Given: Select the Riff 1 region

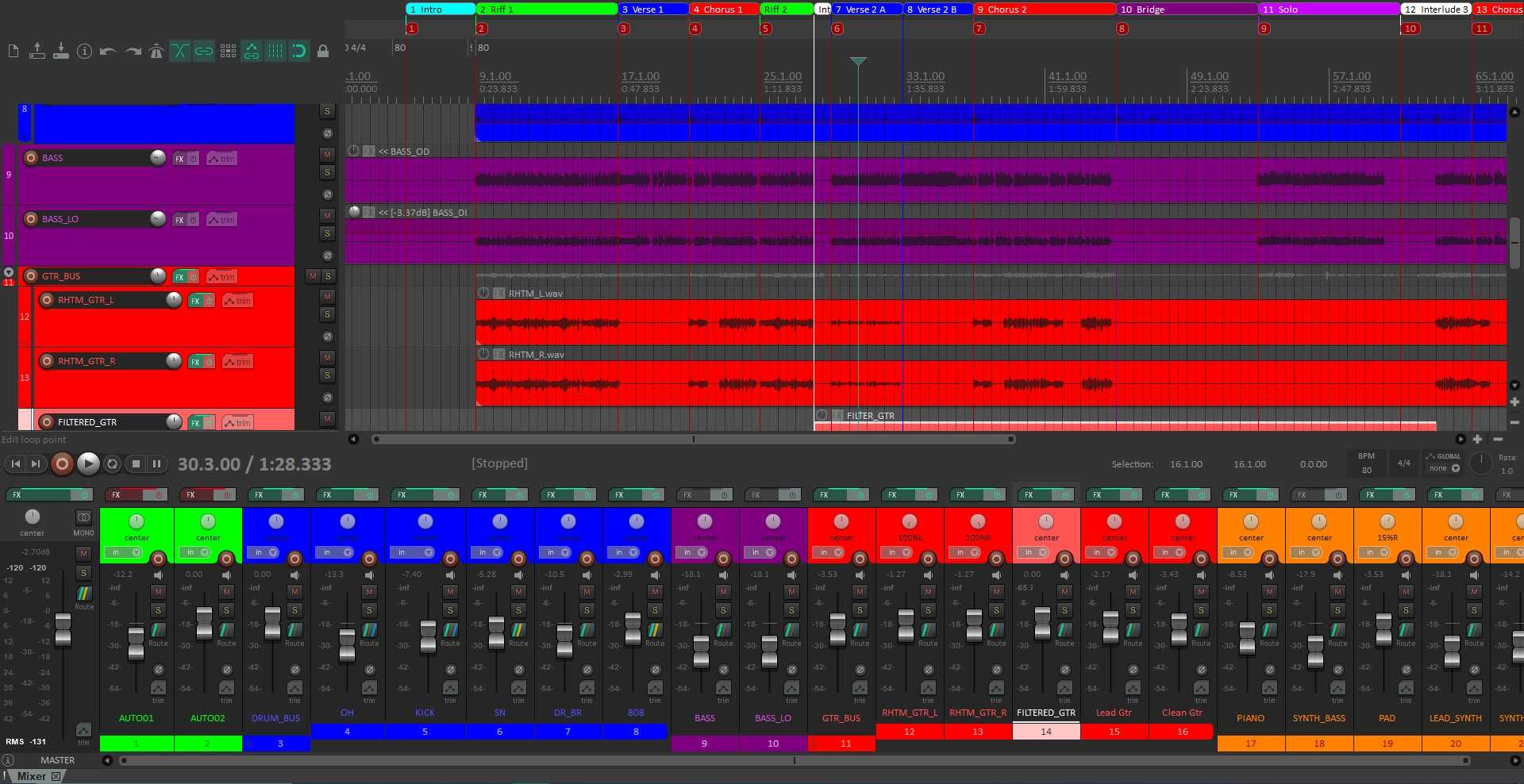Looking at the screenshot, I should click(547, 10).
